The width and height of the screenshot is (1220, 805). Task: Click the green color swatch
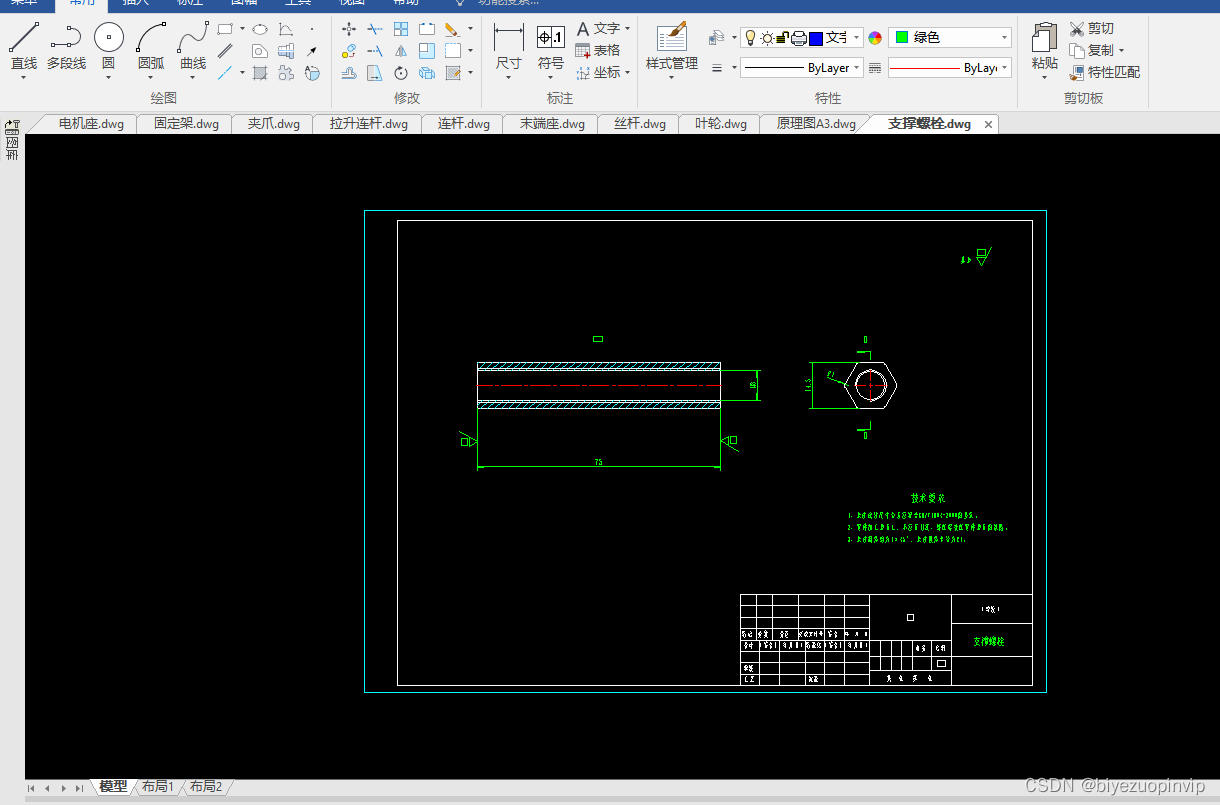click(x=901, y=38)
